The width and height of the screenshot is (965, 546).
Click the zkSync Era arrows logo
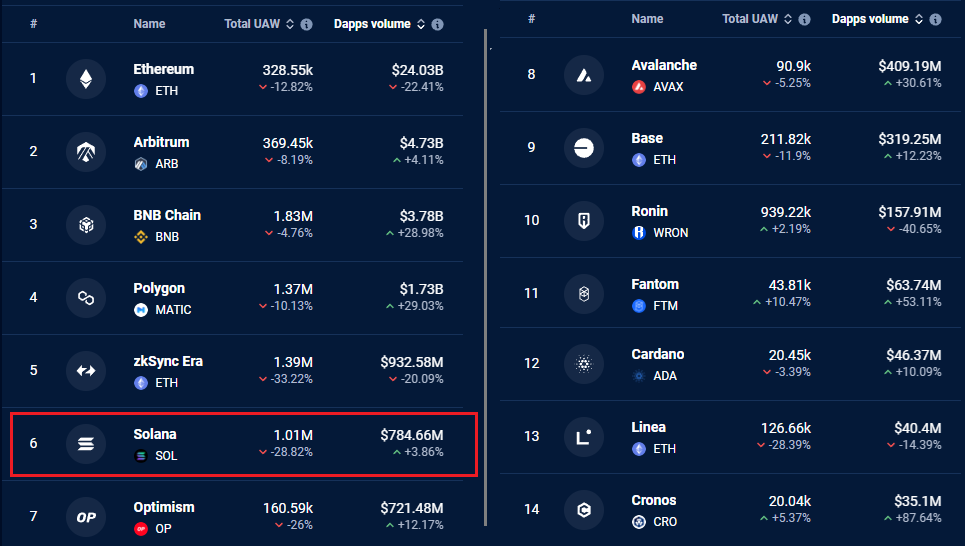[x=86, y=371]
